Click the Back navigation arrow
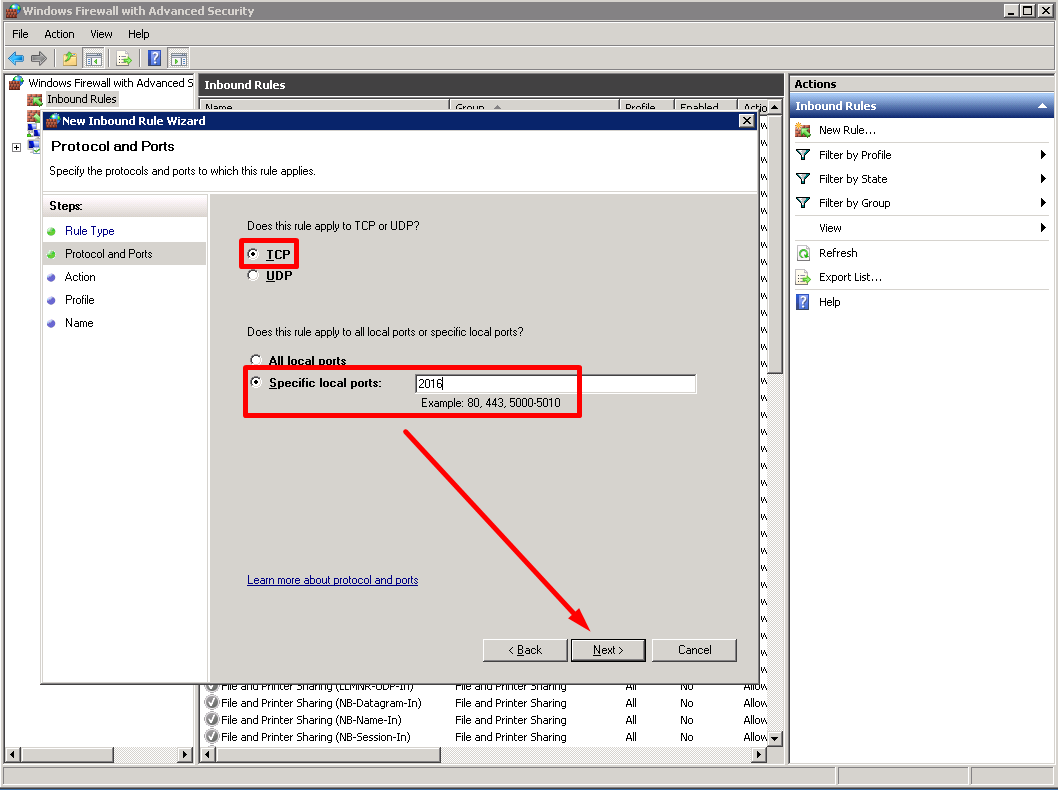 point(17,58)
